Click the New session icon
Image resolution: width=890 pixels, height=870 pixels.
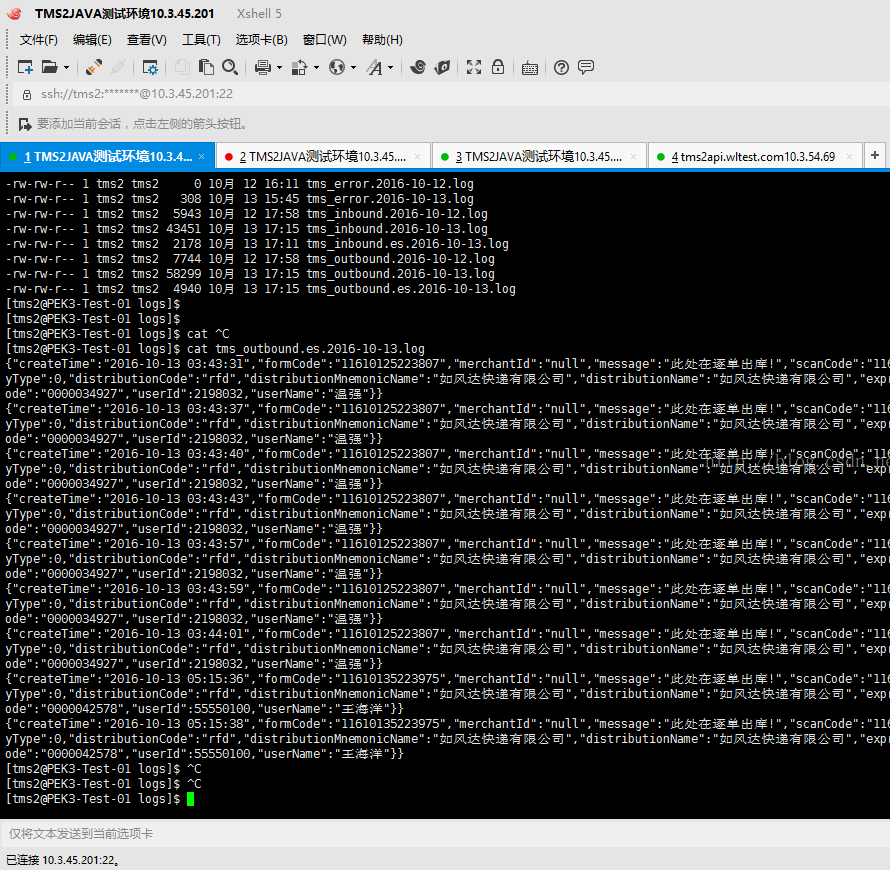[x=25, y=68]
